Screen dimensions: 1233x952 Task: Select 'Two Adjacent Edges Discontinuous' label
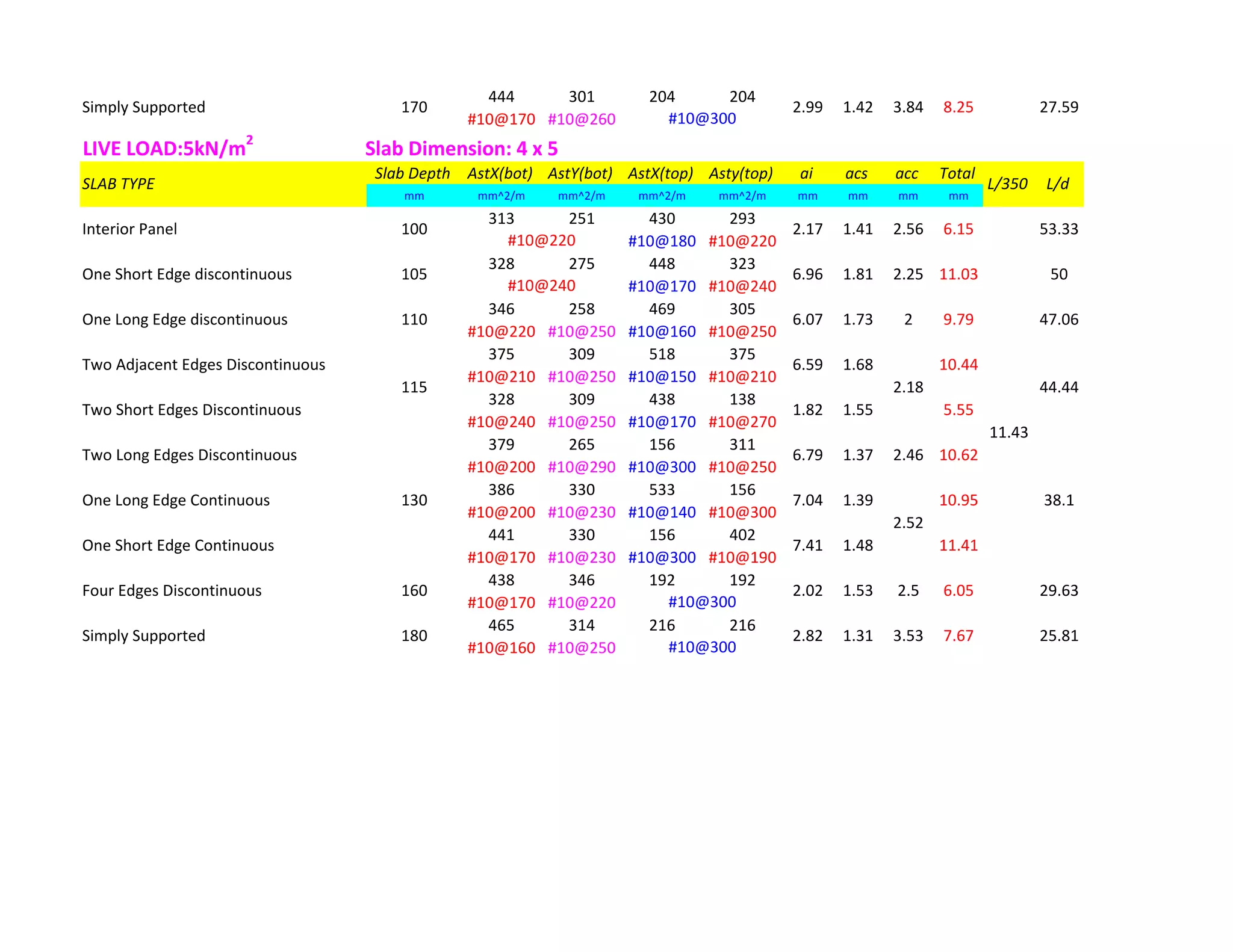tap(203, 365)
